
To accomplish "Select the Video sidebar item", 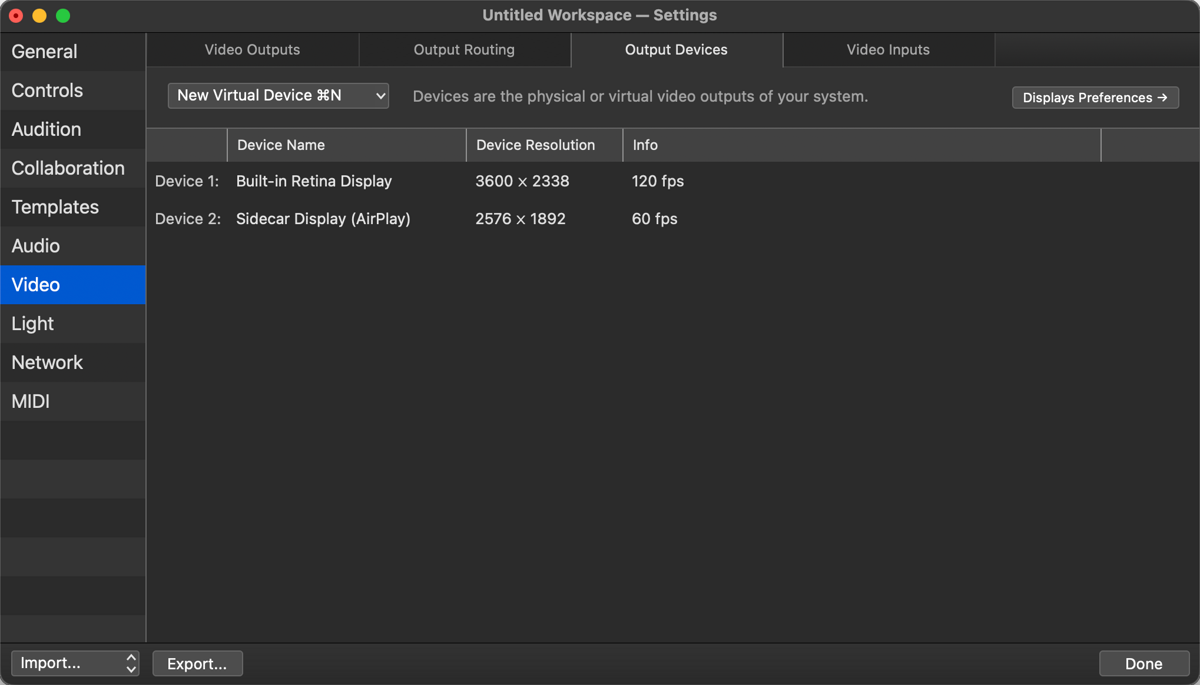I will 73,285.
